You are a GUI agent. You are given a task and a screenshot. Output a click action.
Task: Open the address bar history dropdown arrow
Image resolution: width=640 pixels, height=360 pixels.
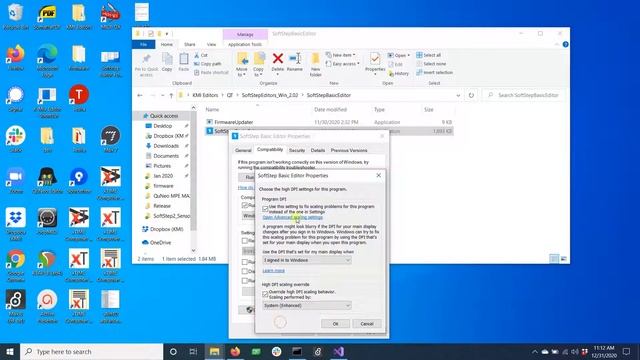[x=458, y=95]
